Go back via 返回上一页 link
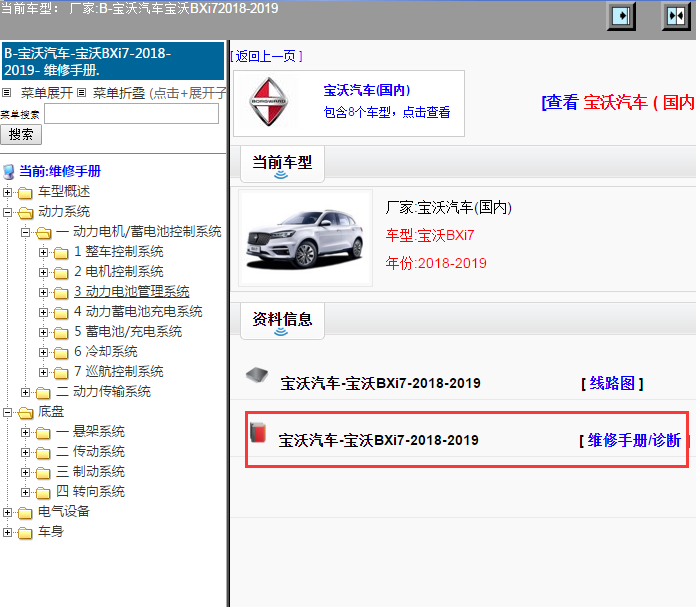This screenshot has height=607, width=696. click(266, 56)
